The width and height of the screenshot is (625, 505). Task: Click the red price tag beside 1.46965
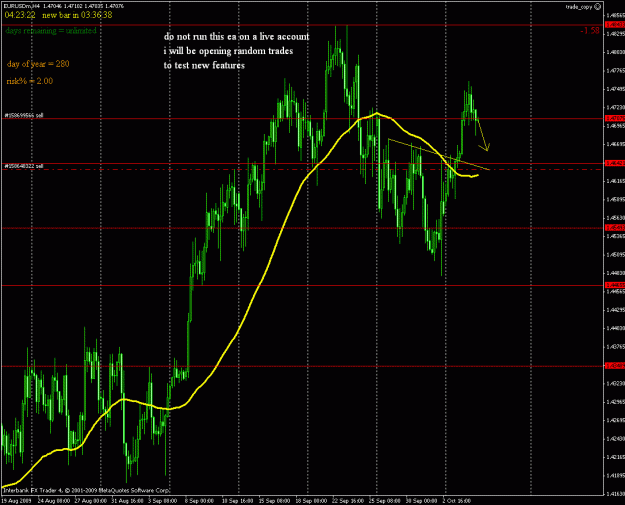615,118
